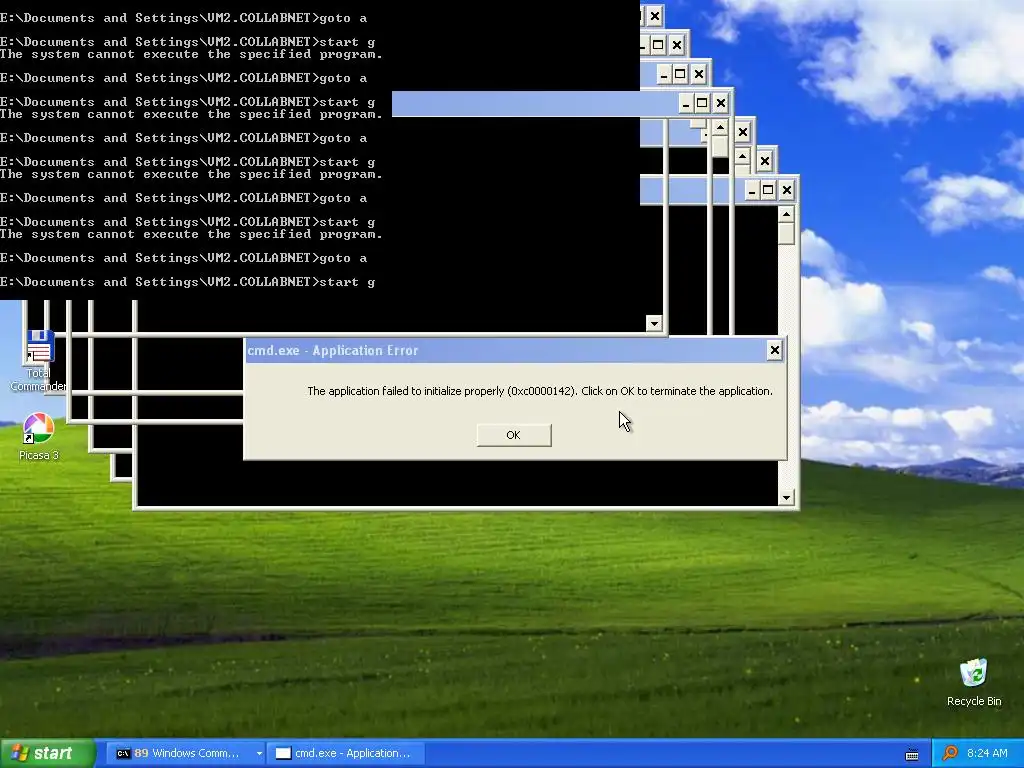Click scroll-down arrow beside the 'start g' console
Screen dimensions: 1024x768
click(654, 323)
